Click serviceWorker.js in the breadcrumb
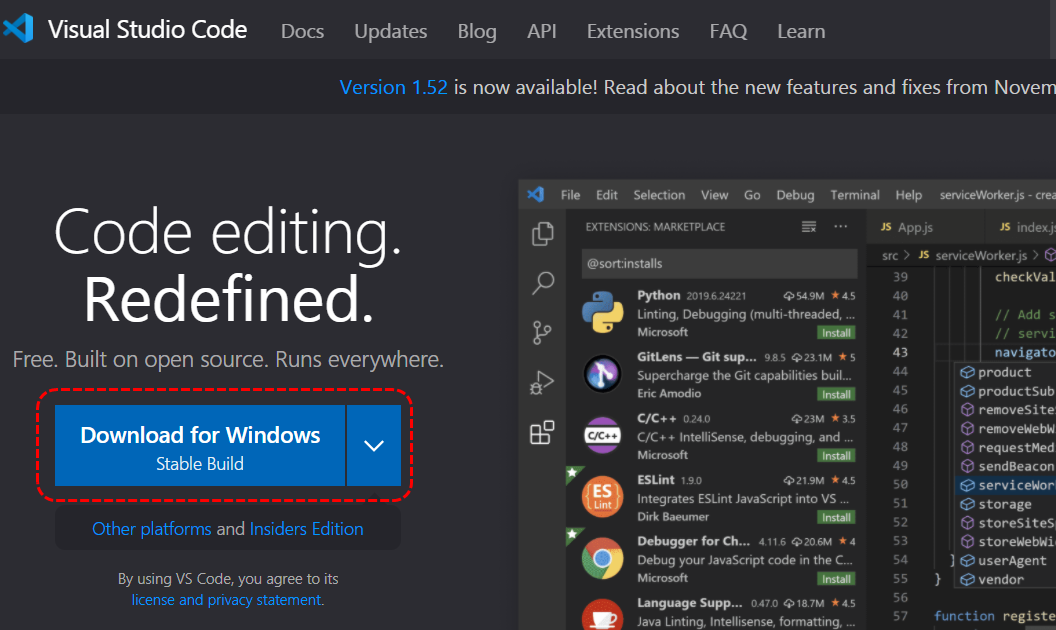 click(981, 255)
